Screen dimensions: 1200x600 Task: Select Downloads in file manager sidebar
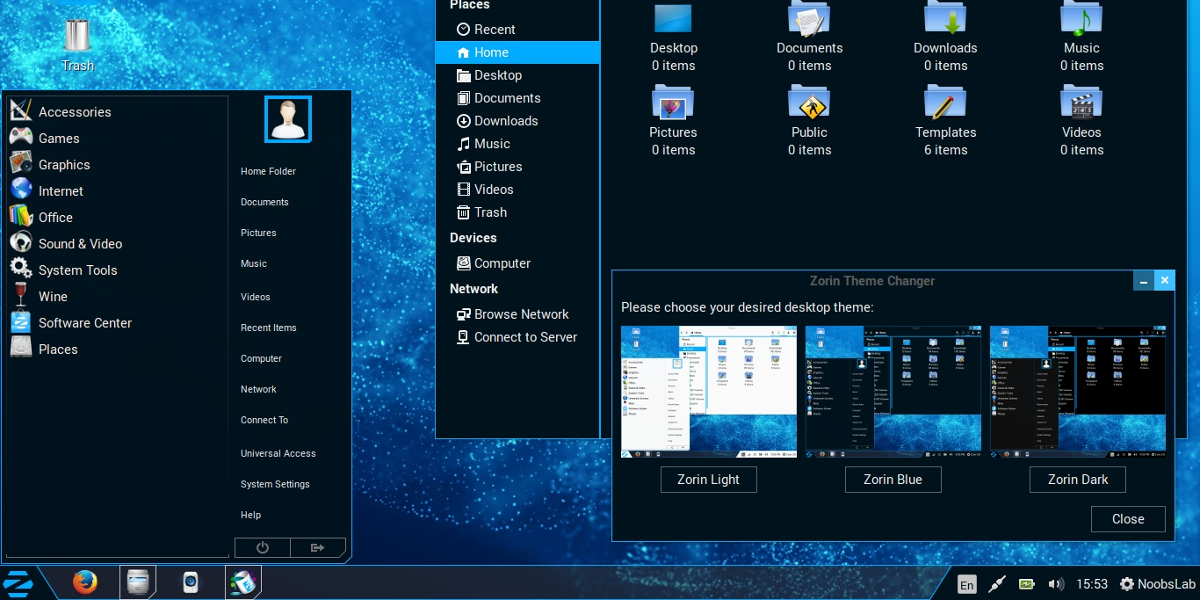[x=517, y=121]
